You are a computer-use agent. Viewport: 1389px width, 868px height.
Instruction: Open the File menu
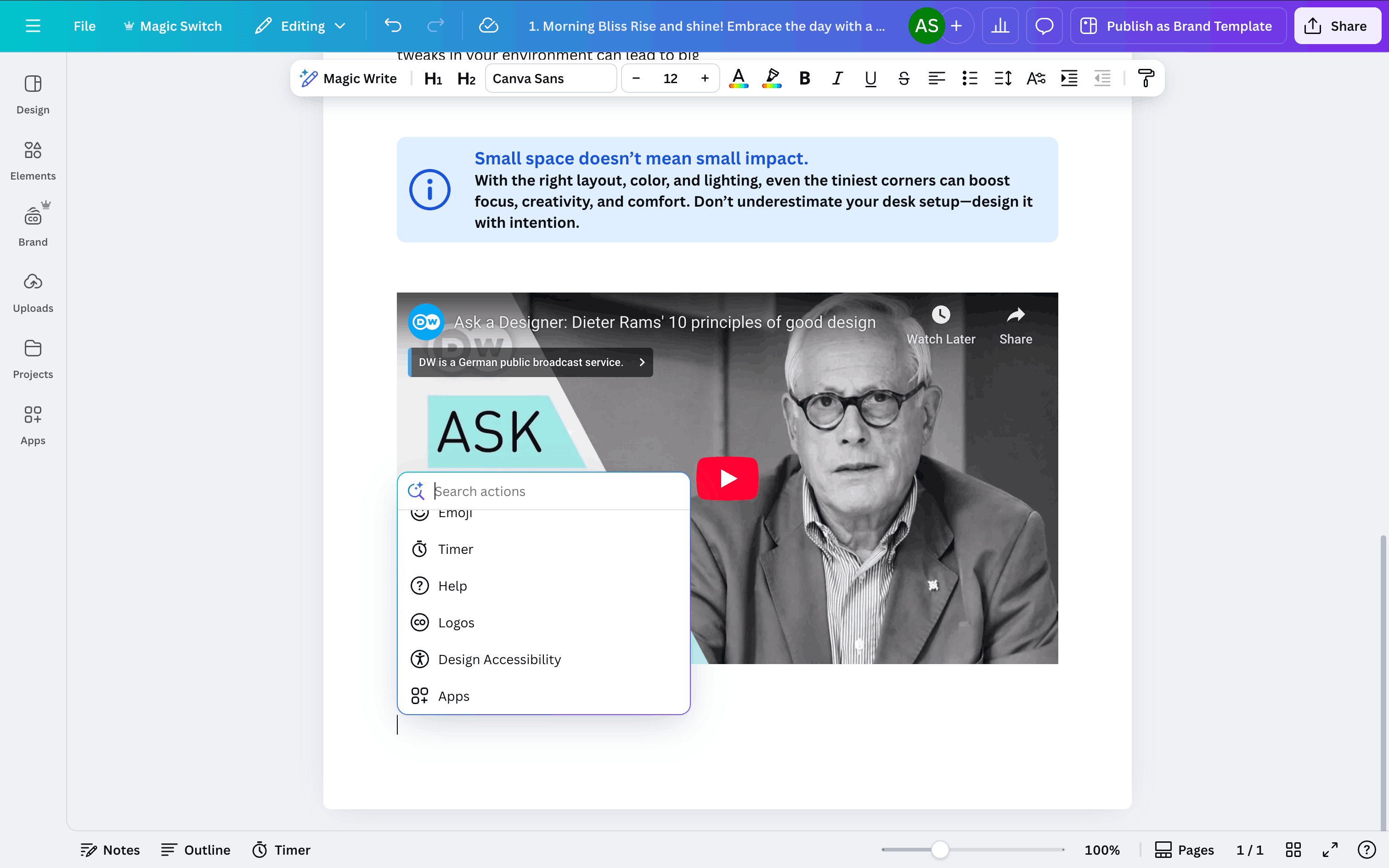[x=85, y=26]
